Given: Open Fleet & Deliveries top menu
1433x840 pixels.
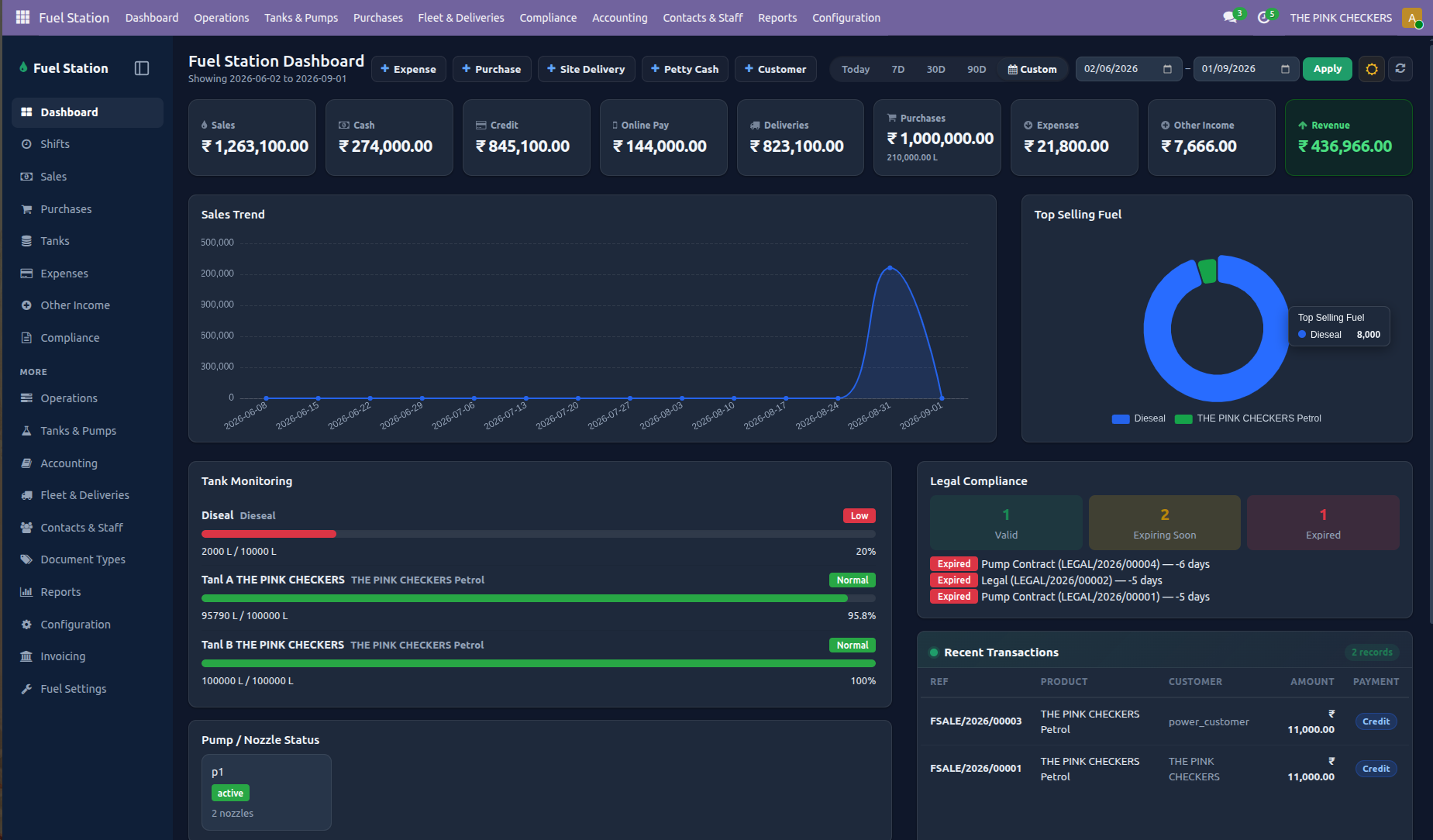Looking at the screenshot, I should click(461, 18).
